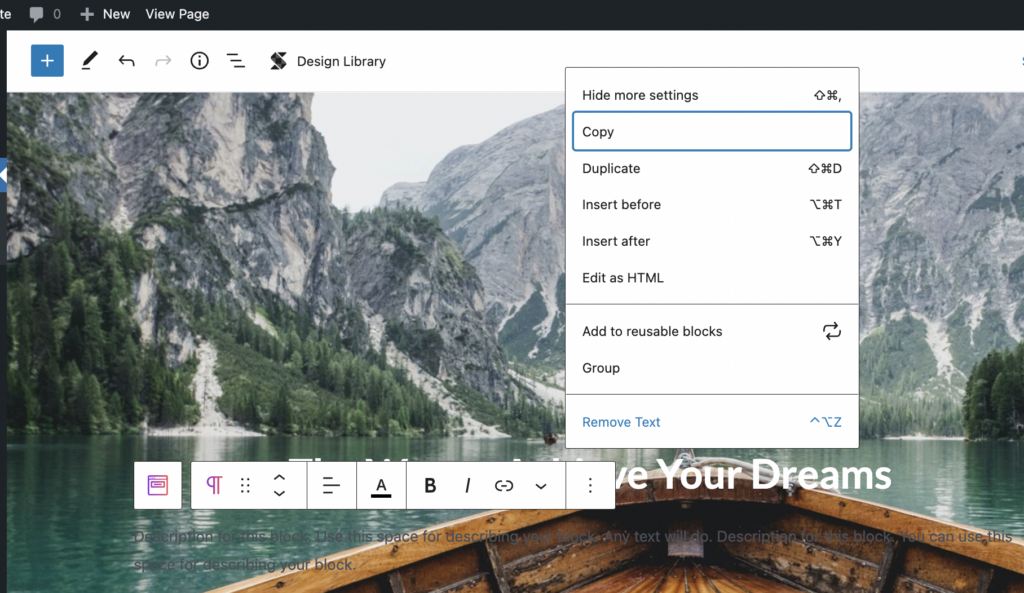Viewport: 1024px width, 593px height.
Task: Open the block list view outline
Action: click(x=236, y=61)
